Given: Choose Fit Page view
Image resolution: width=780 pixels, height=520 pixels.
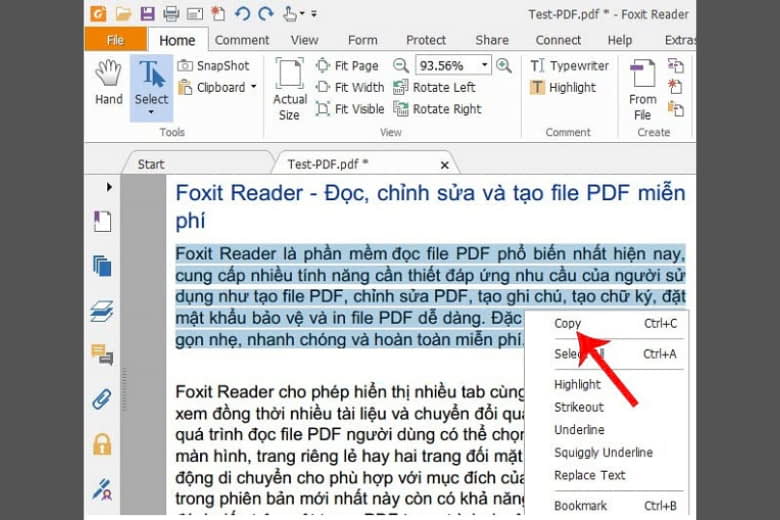Looking at the screenshot, I should pyautogui.click(x=347, y=66).
